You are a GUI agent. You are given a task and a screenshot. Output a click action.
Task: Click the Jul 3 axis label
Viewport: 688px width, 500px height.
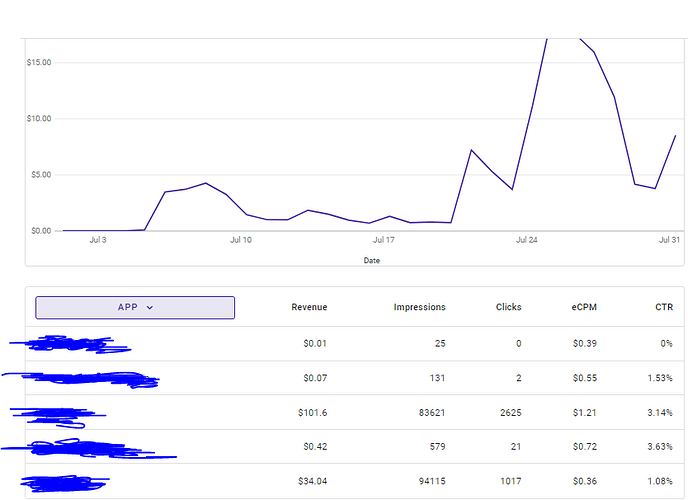coord(98,240)
